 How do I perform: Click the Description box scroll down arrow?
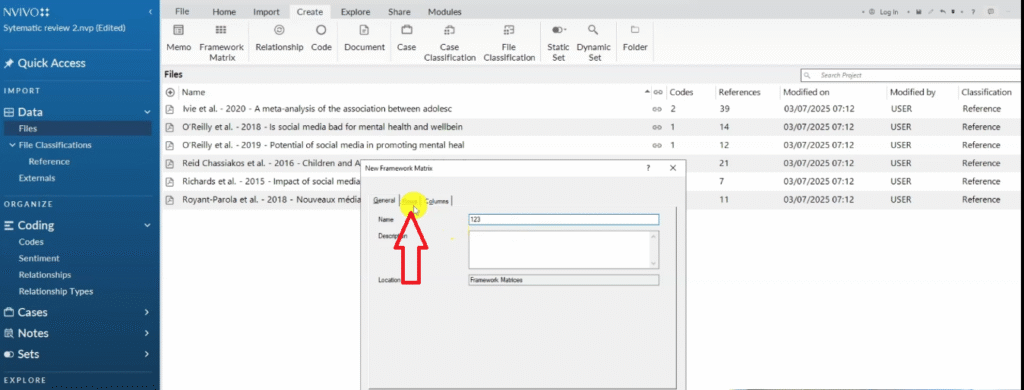point(654,264)
